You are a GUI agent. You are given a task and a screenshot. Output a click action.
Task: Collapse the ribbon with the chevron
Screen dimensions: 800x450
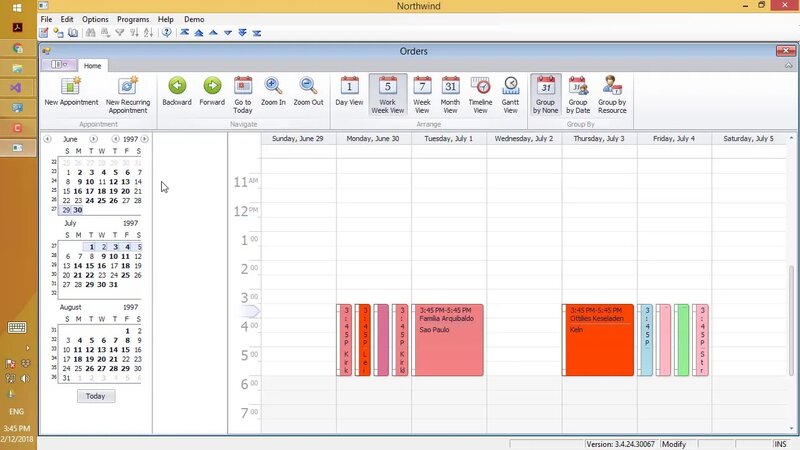pyautogui.click(x=788, y=66)
